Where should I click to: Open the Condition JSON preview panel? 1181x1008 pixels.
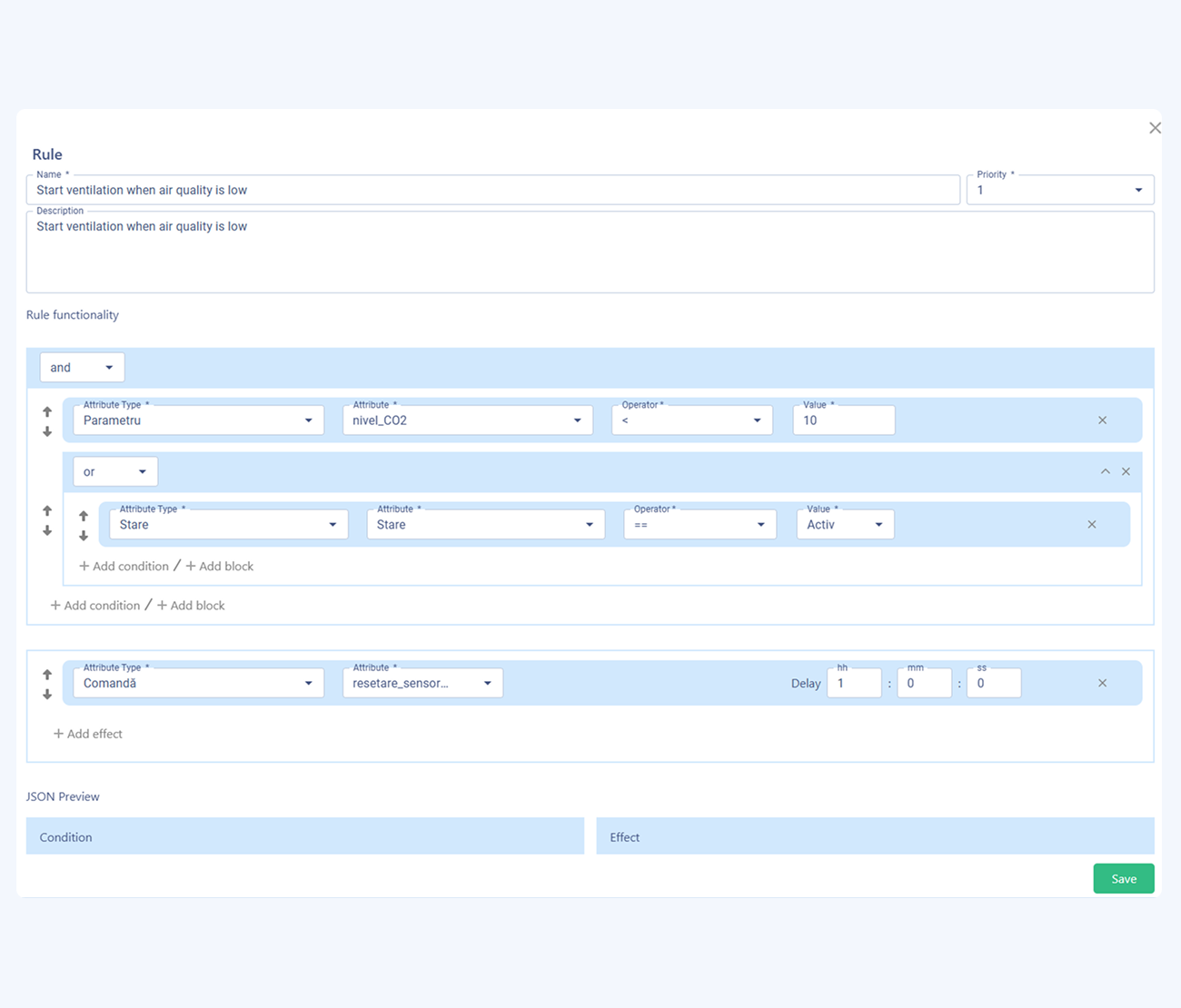click(304, 836)
